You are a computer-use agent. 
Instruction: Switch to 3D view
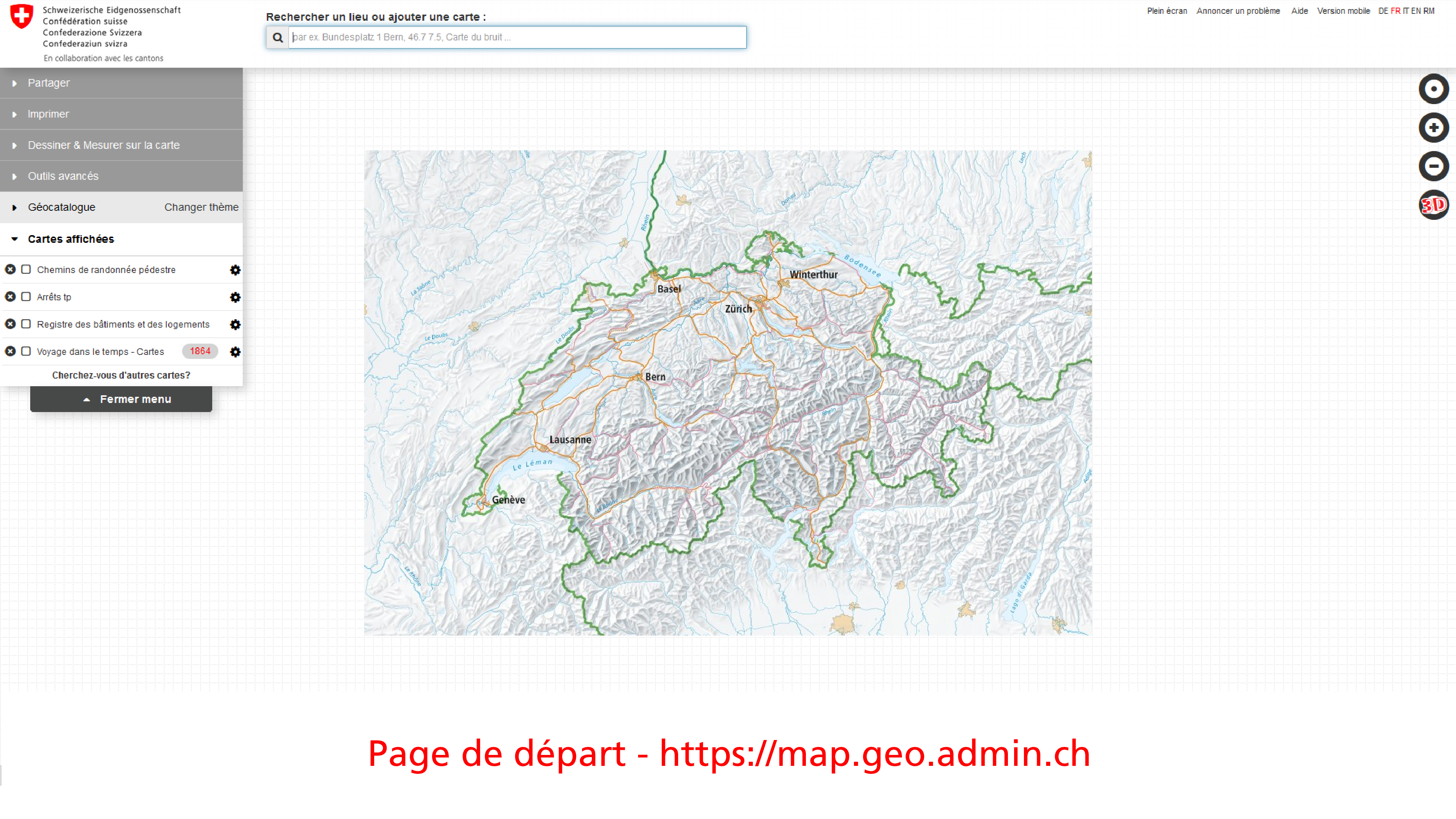(x=1433, y=205)
